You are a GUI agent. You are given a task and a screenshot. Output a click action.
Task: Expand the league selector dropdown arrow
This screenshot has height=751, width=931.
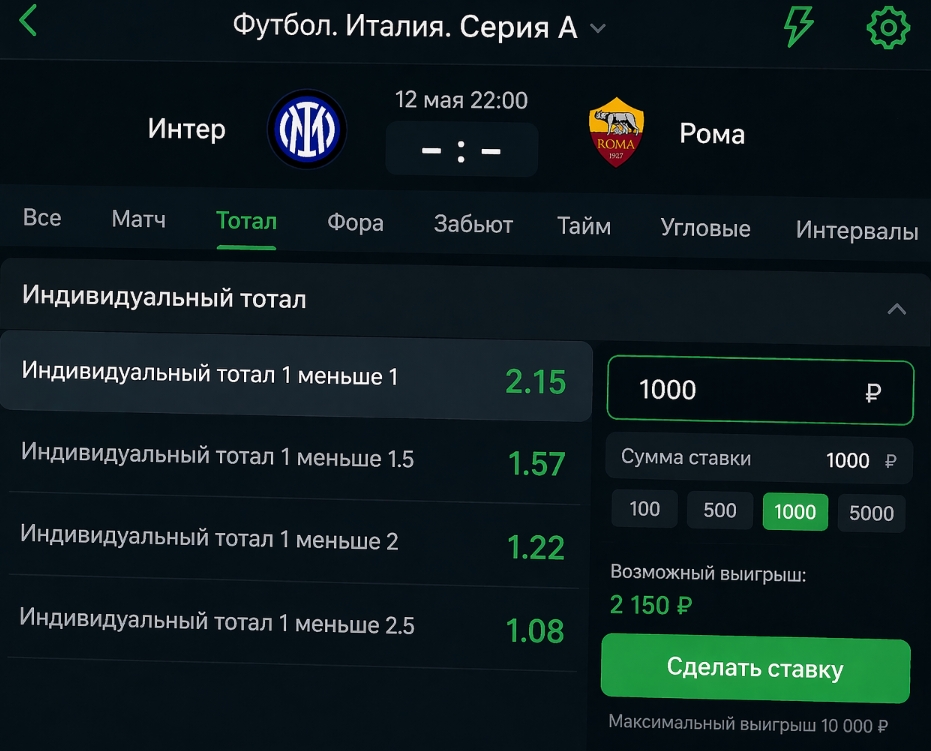[598, 28]
